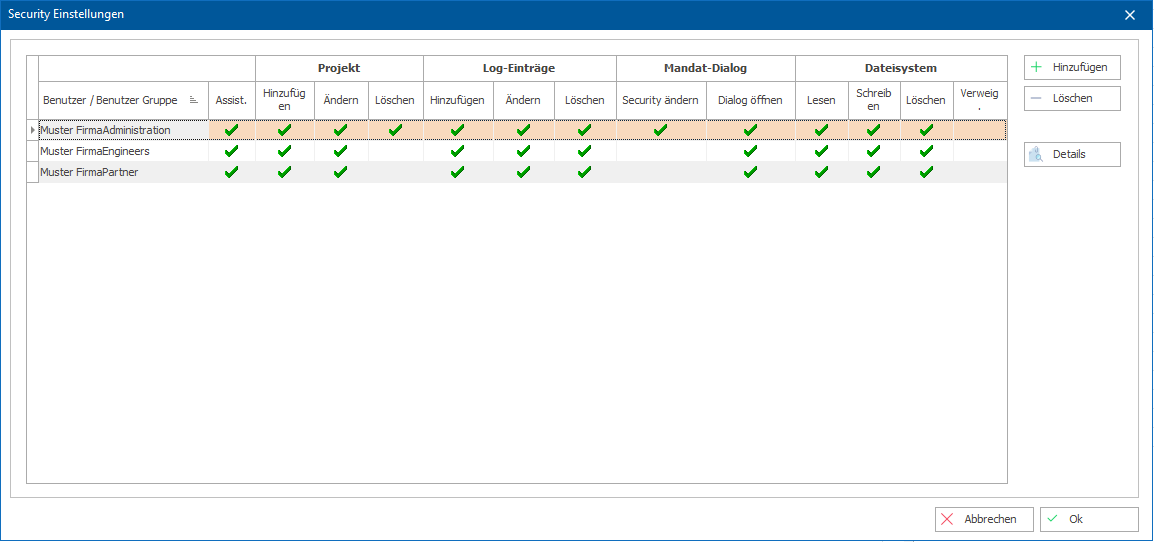The height and width of the screenshot is (542, 1154).
Task: Click the Hinzufügen button with plus icon
Action: [x=1072, y=67]
